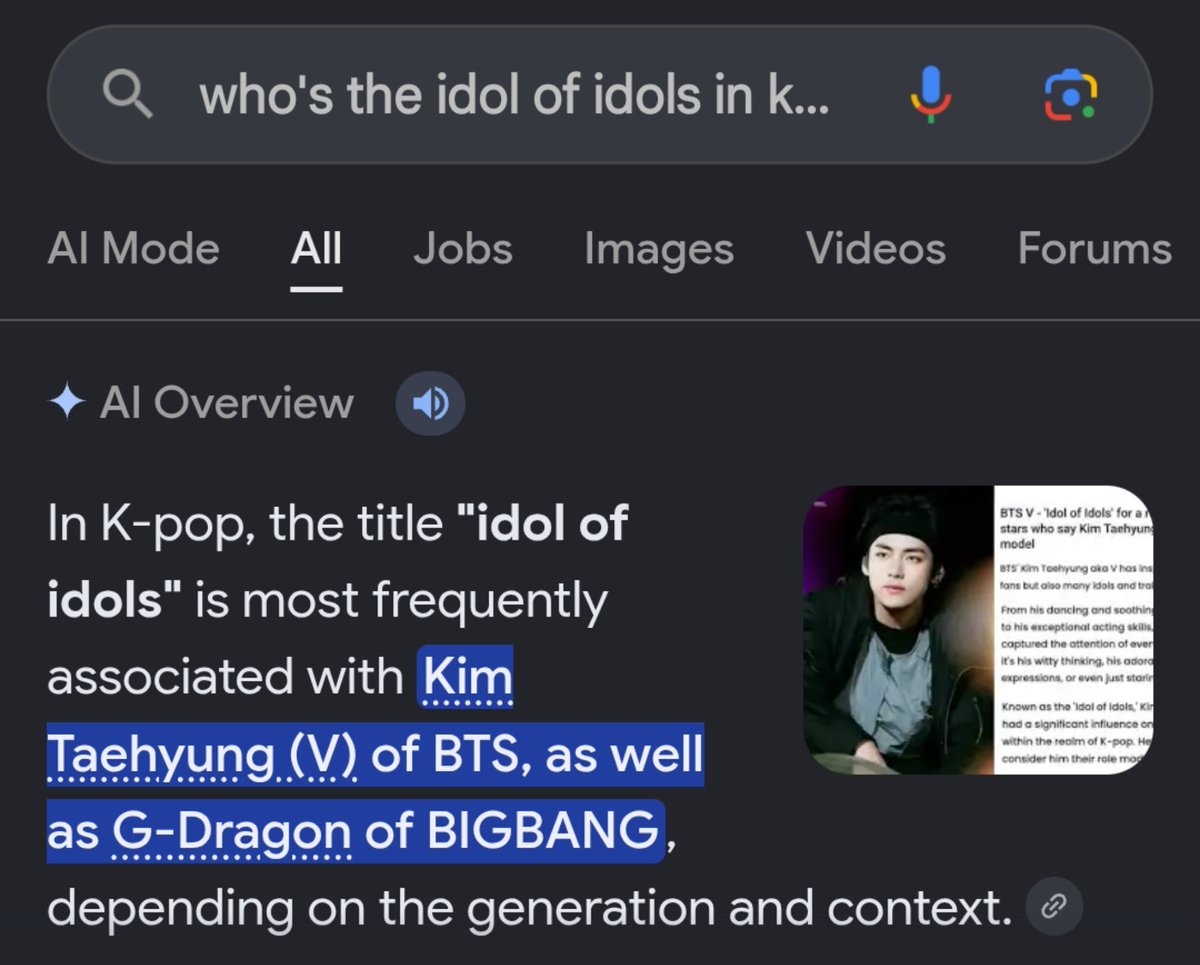1200x965 pixels.
Task: Go to the Forums tab
Action: tap(1095, 249)
